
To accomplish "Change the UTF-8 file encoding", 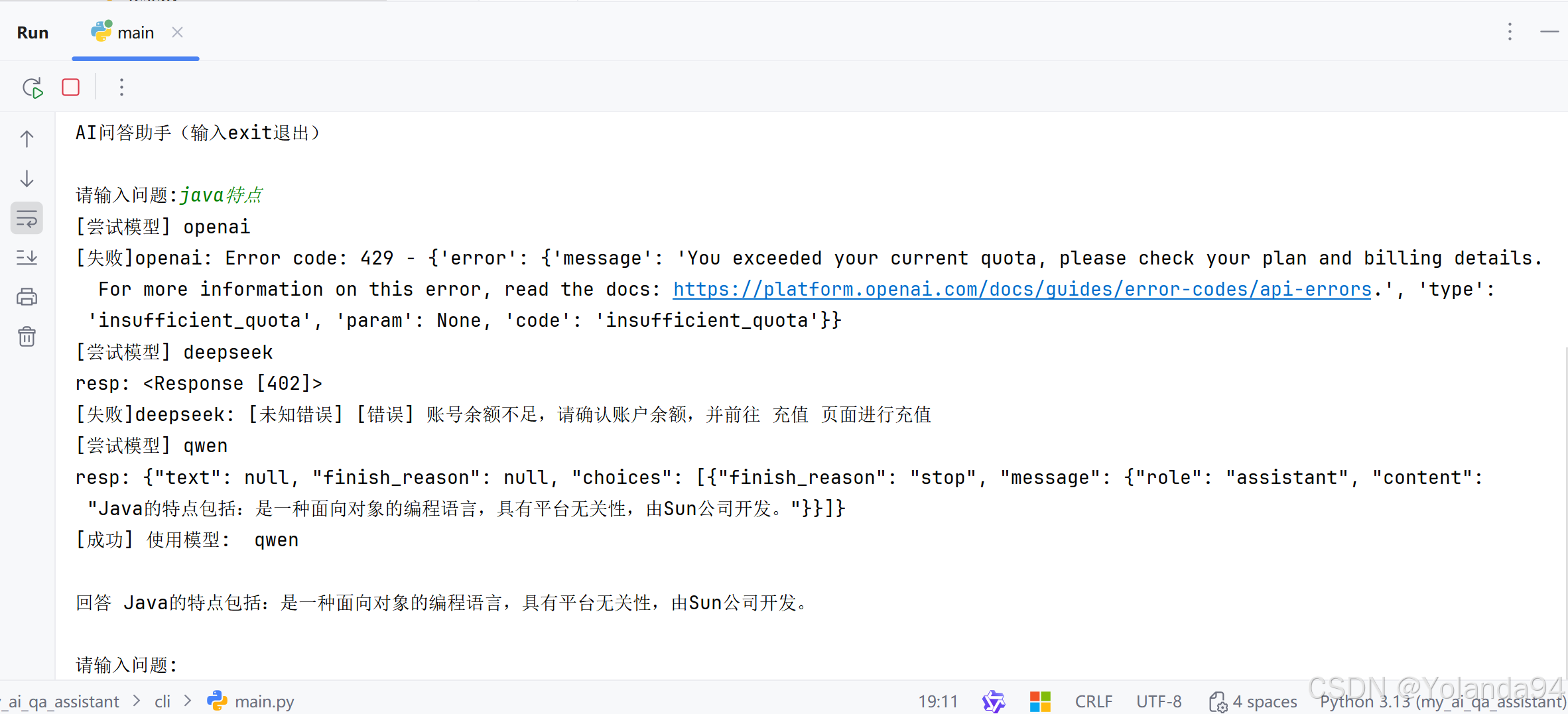I will point(1159,701).
